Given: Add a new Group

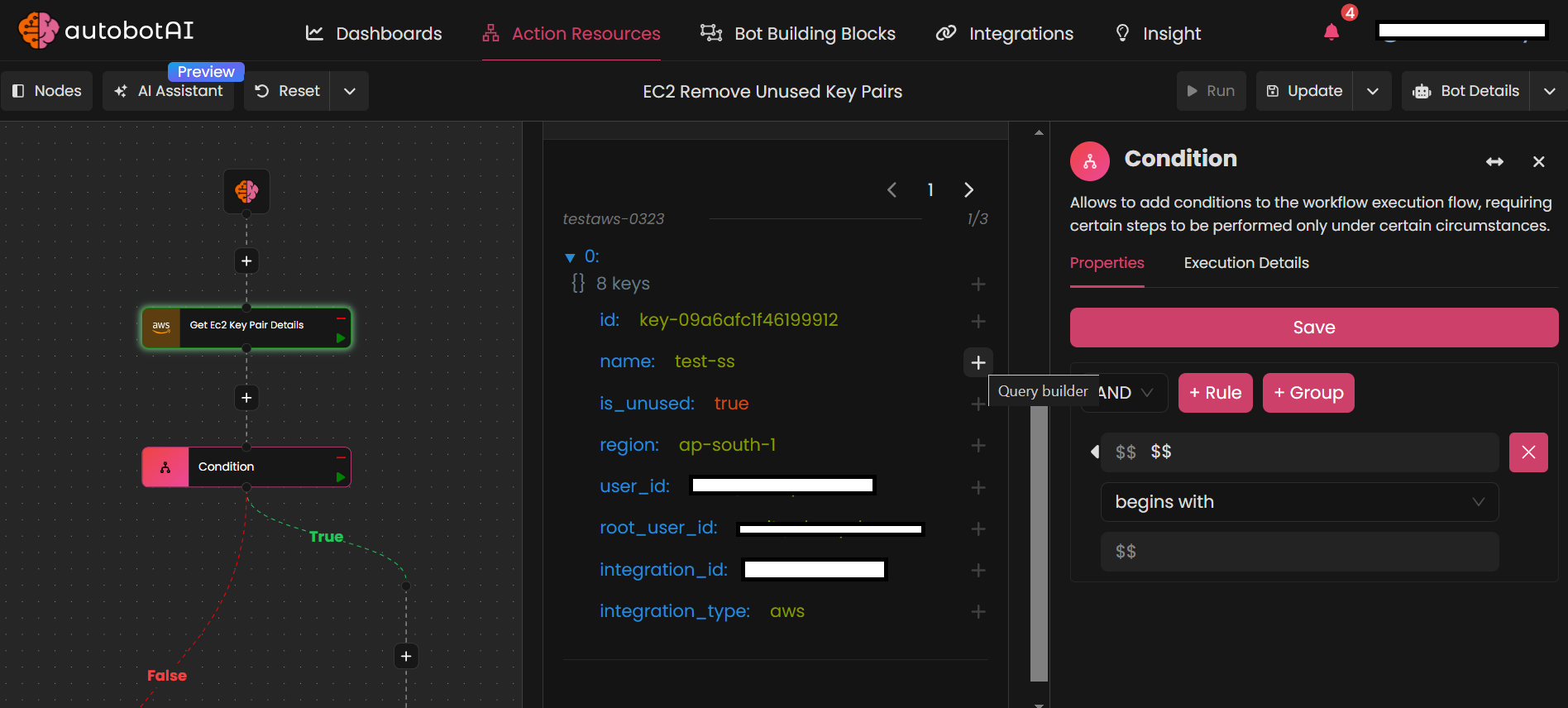Looking at the screenshot, I should click(1308, 393).
